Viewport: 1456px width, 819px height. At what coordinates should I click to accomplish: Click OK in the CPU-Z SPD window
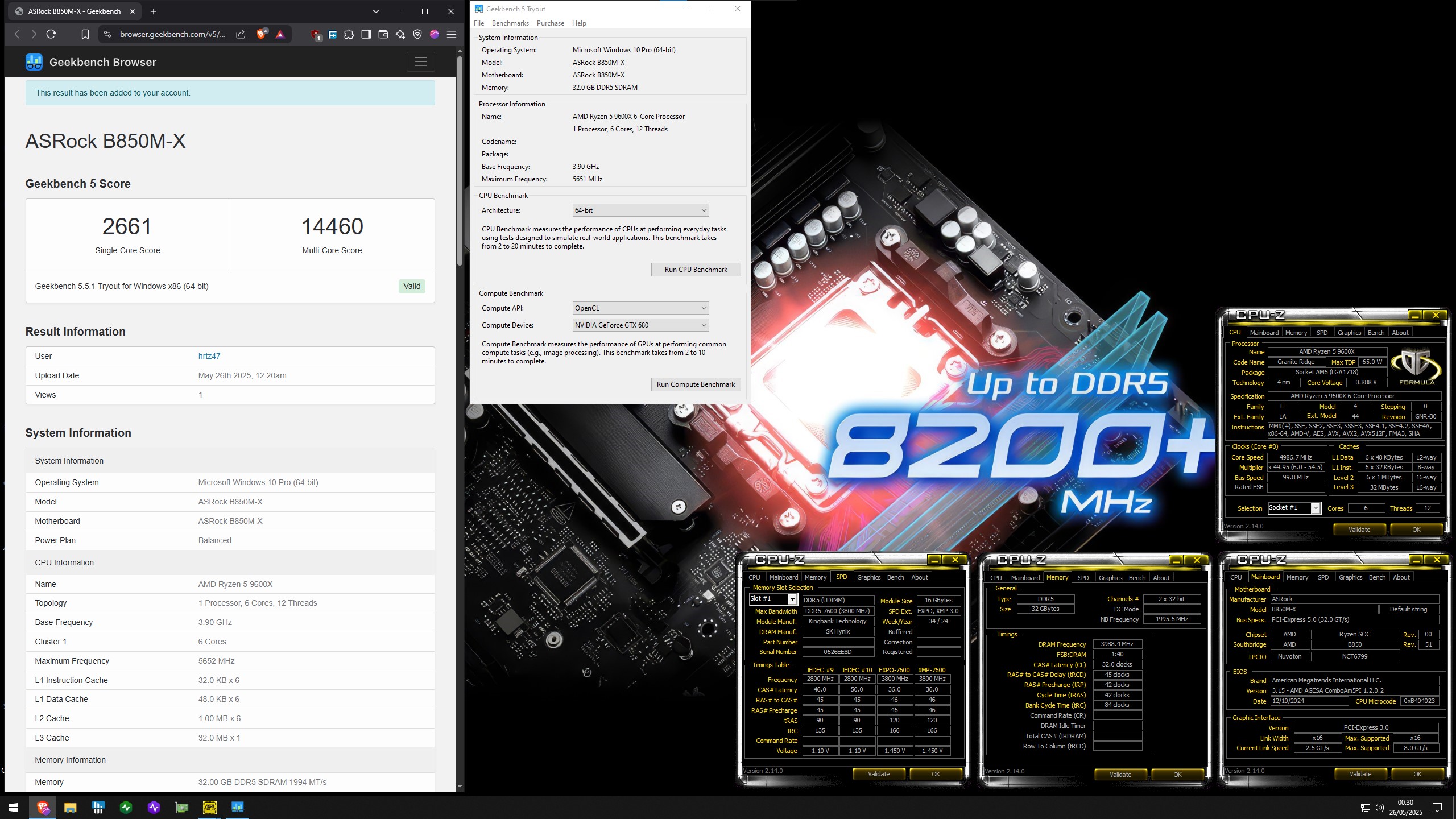(936, 774)
